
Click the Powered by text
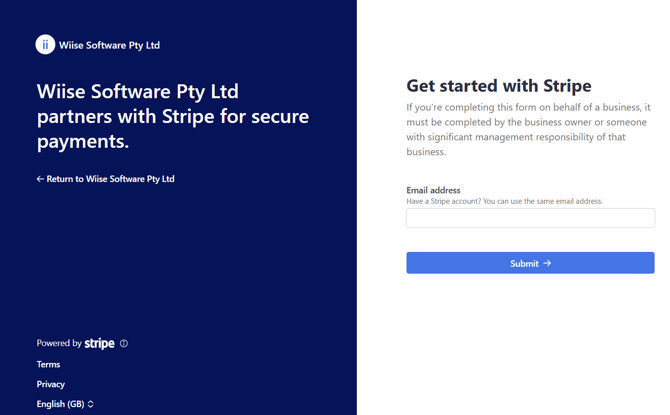59,343
